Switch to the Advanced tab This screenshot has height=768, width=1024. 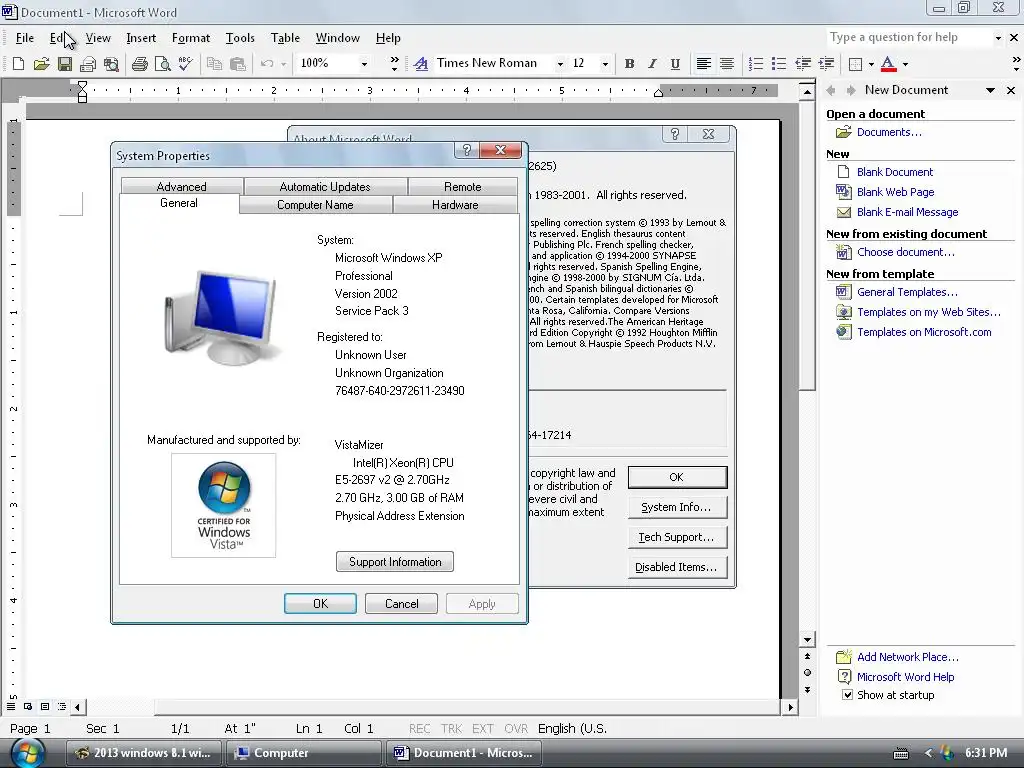click(x=182, y=187)
